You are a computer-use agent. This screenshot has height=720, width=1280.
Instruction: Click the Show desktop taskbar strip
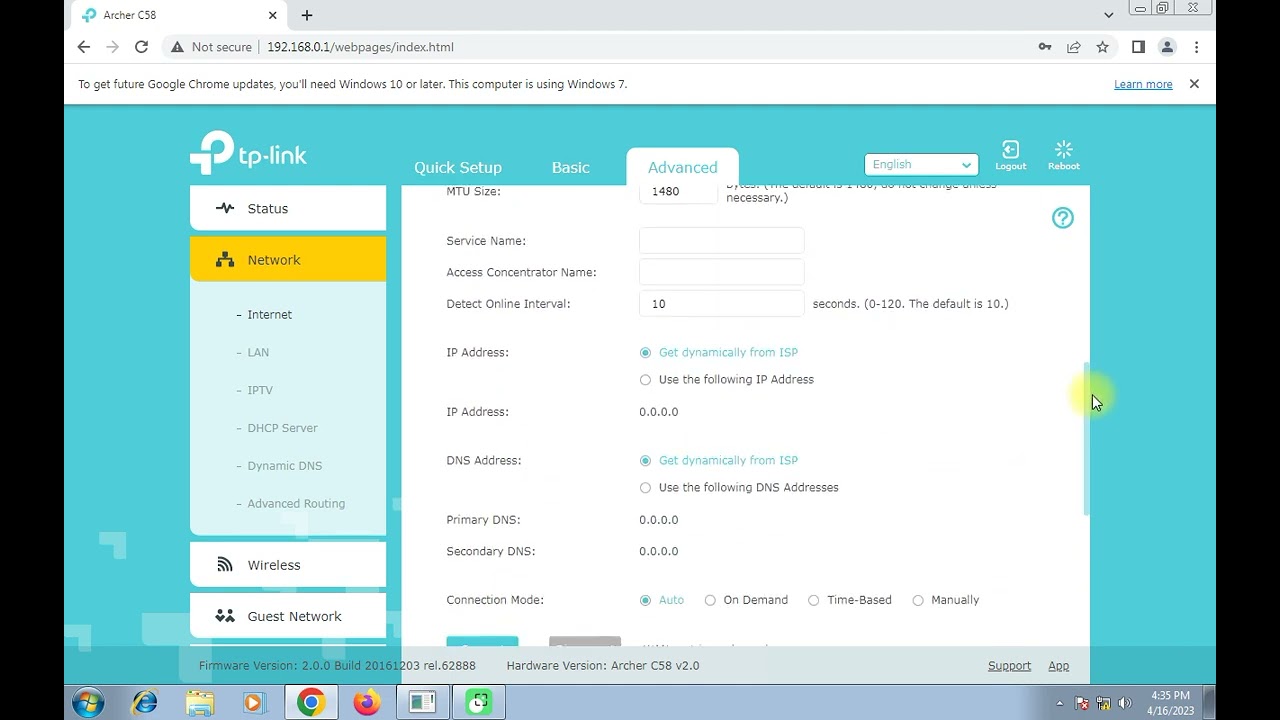point(1210,703)
